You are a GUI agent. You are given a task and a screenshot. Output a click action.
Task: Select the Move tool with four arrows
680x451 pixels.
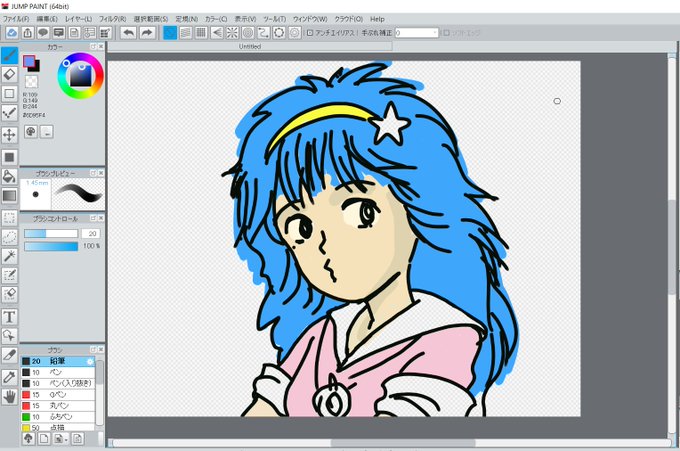pos(10,135)
